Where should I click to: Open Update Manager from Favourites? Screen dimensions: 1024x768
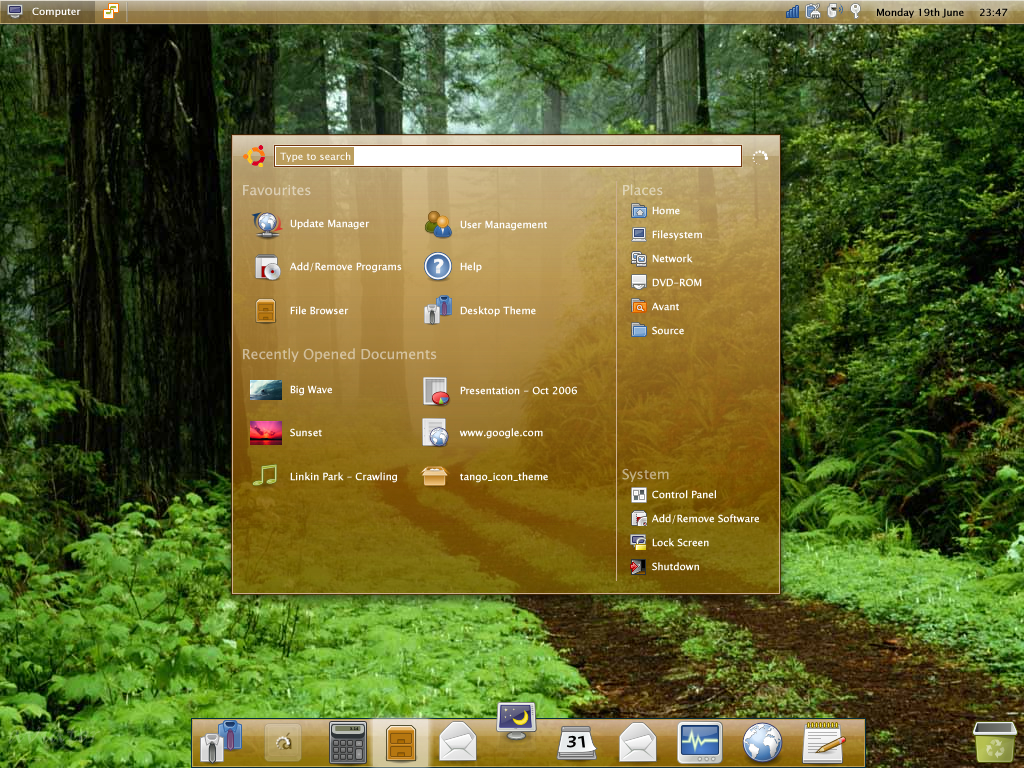point(311,224)
